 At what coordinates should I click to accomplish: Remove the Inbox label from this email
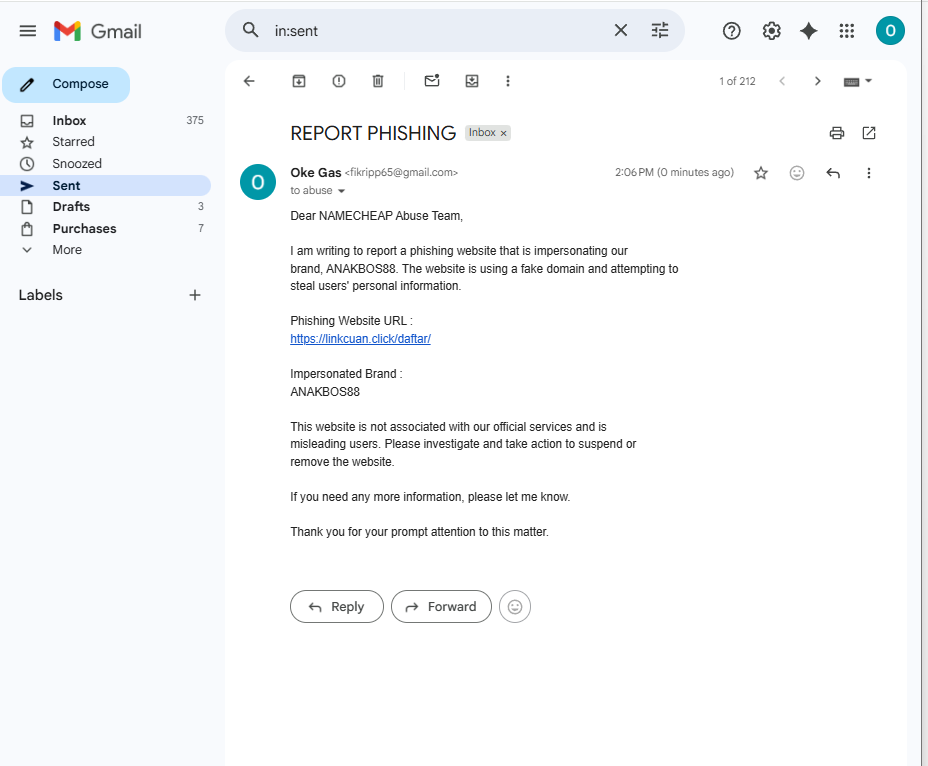[x=504, y=133]
